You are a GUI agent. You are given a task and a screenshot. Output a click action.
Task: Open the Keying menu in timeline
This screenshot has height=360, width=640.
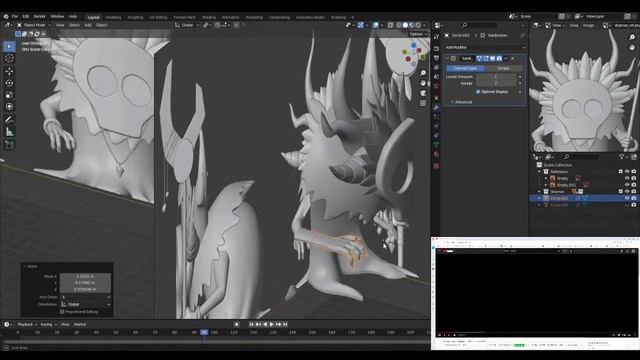(x=48, y=324)
